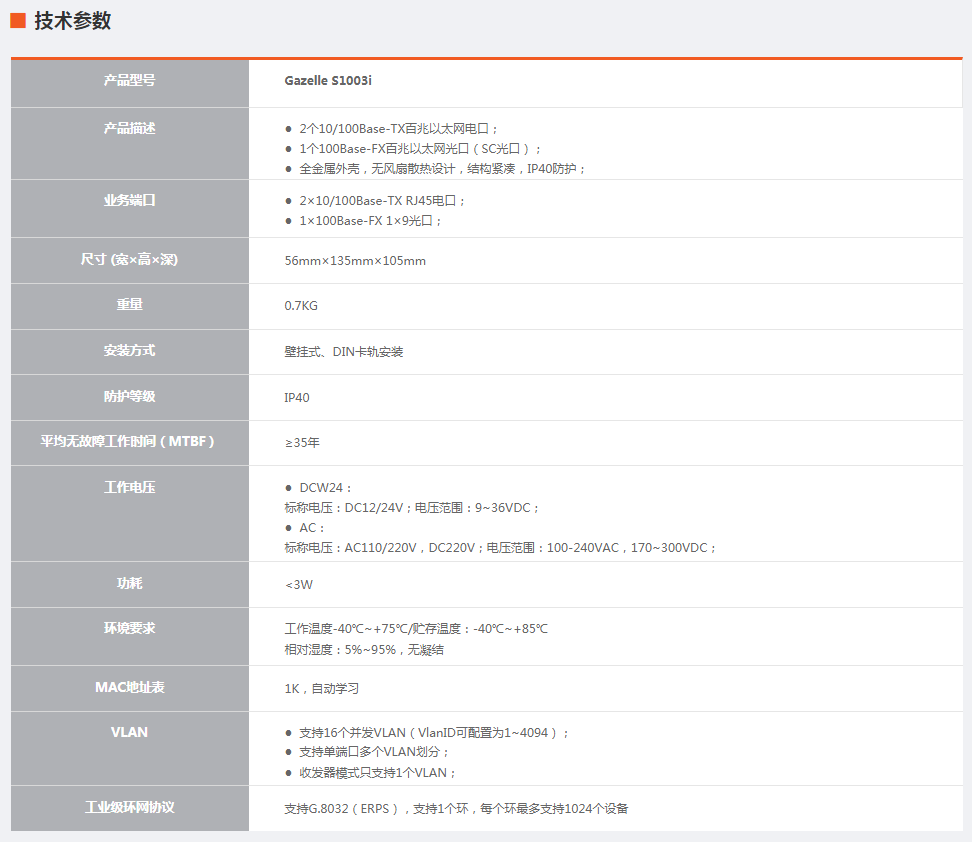Select the 安装方式 row label

[130, 351]
